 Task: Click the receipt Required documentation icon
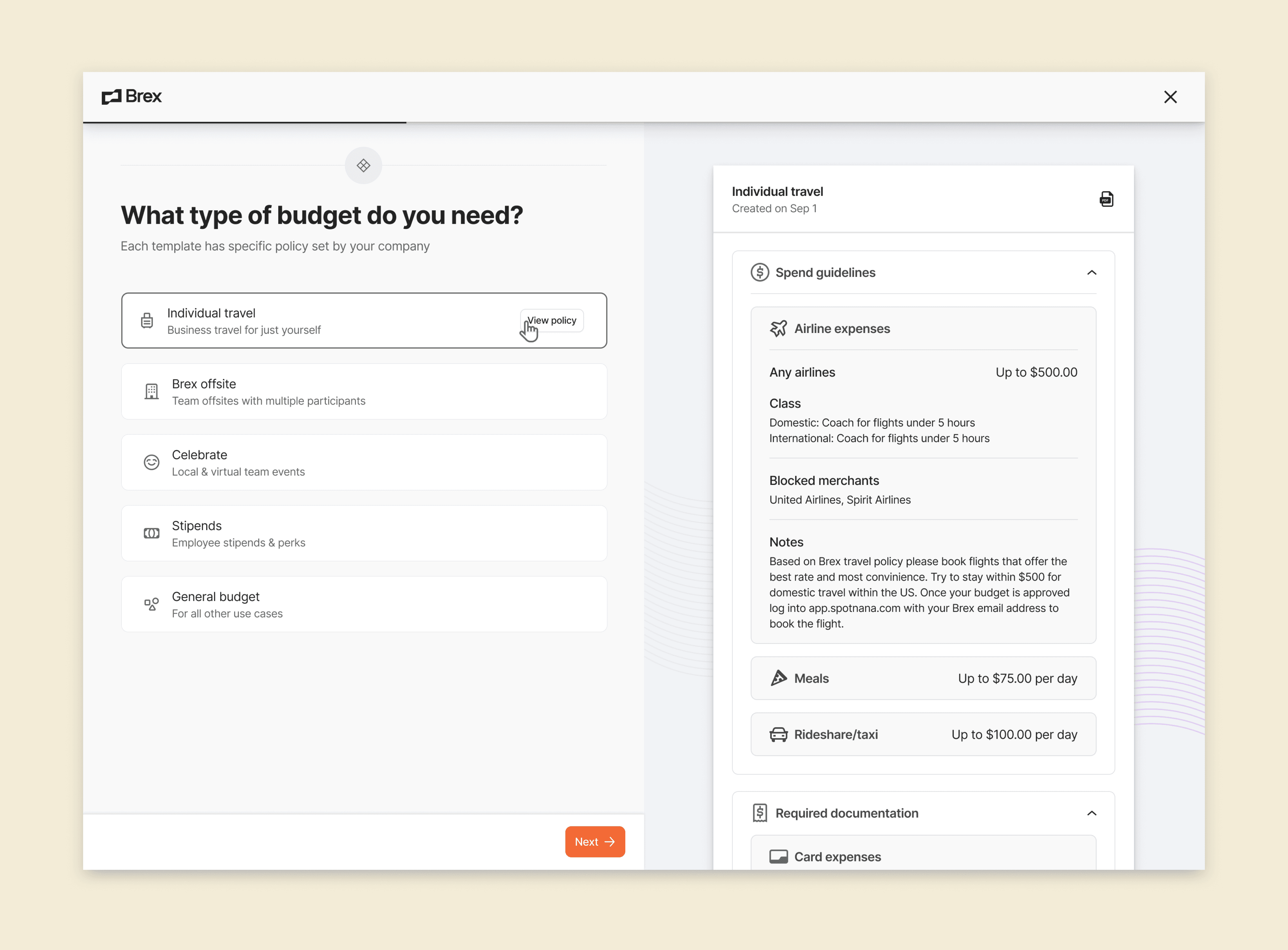[760, 812]
